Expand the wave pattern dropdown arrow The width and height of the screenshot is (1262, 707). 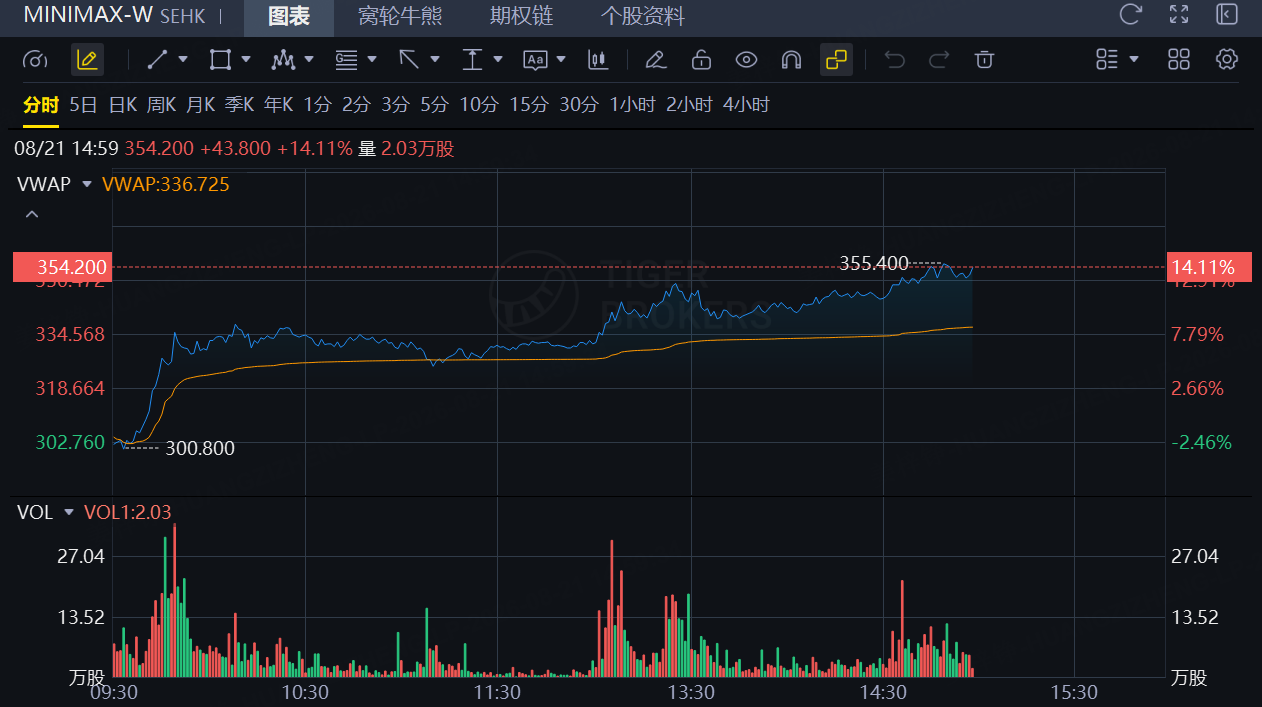coord(309,60)
